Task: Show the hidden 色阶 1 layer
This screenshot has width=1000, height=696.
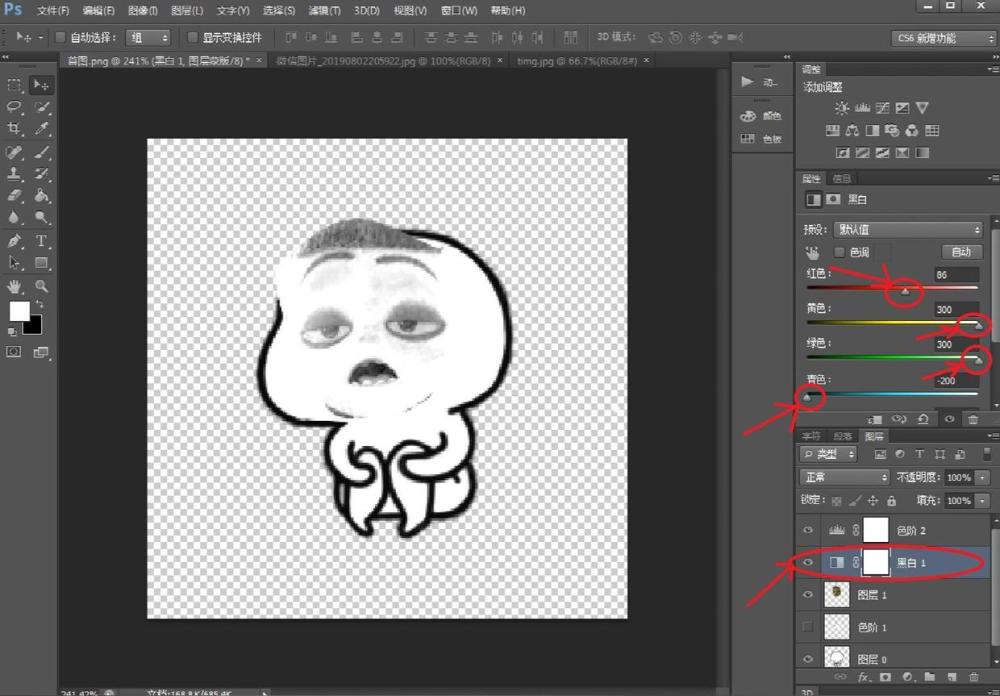Action: coord(808,627)
